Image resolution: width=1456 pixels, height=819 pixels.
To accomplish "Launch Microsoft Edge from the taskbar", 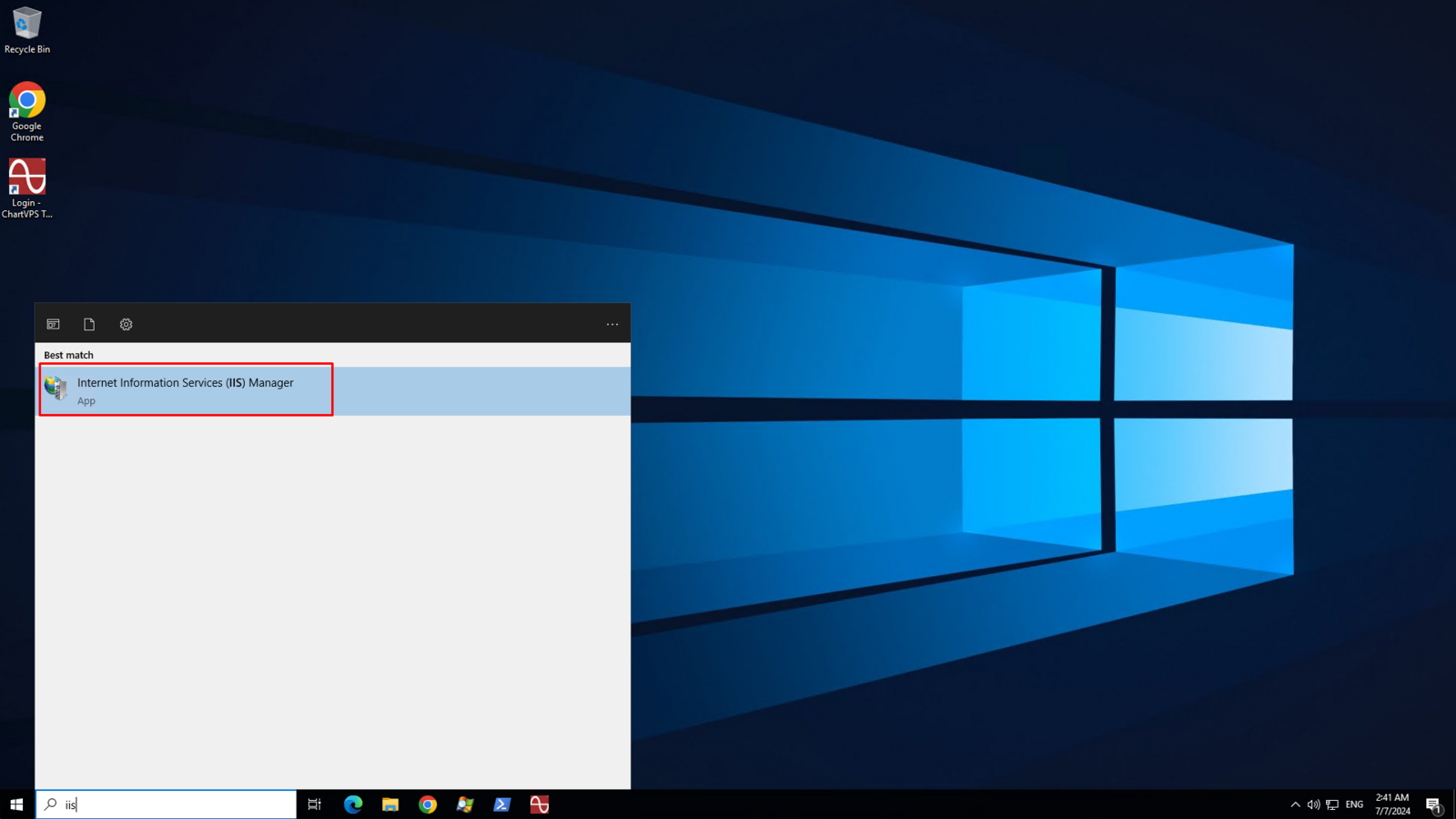I will [x=353, y=804].
